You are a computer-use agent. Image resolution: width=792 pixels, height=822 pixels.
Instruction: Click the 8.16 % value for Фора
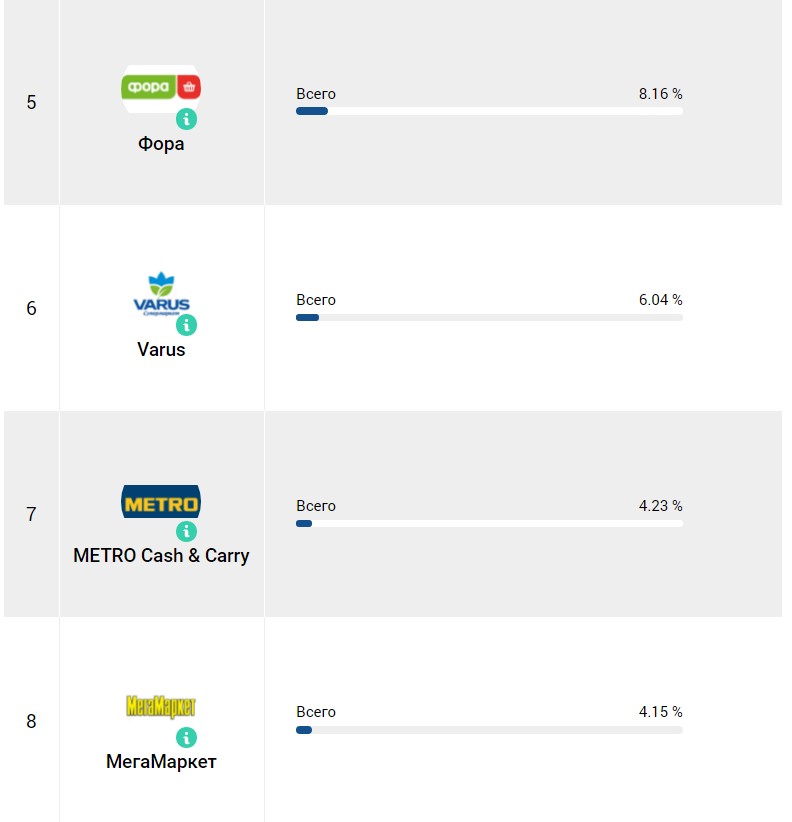click(660, 94)
